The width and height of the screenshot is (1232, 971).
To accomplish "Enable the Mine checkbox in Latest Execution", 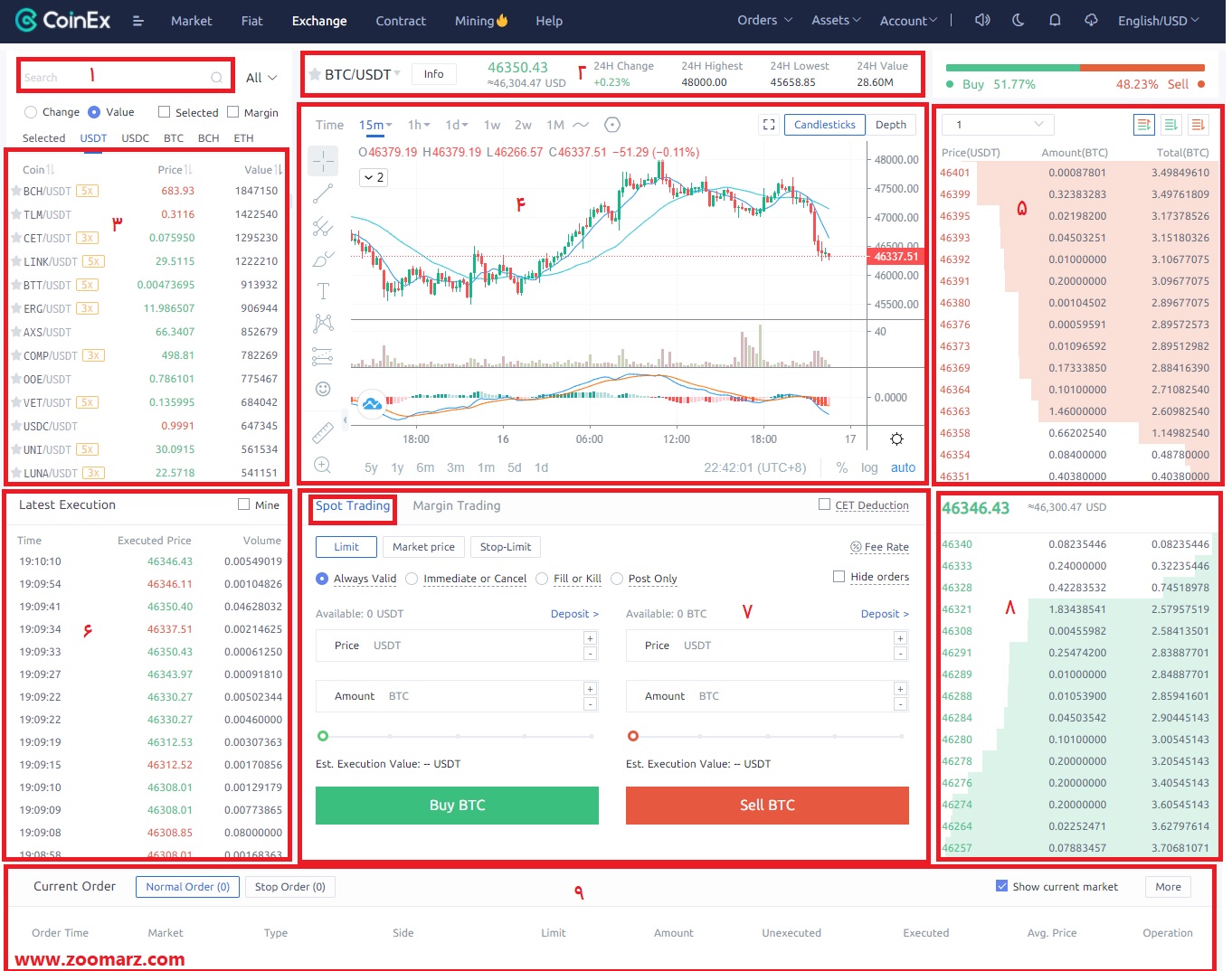I will (x=243, y=504).
